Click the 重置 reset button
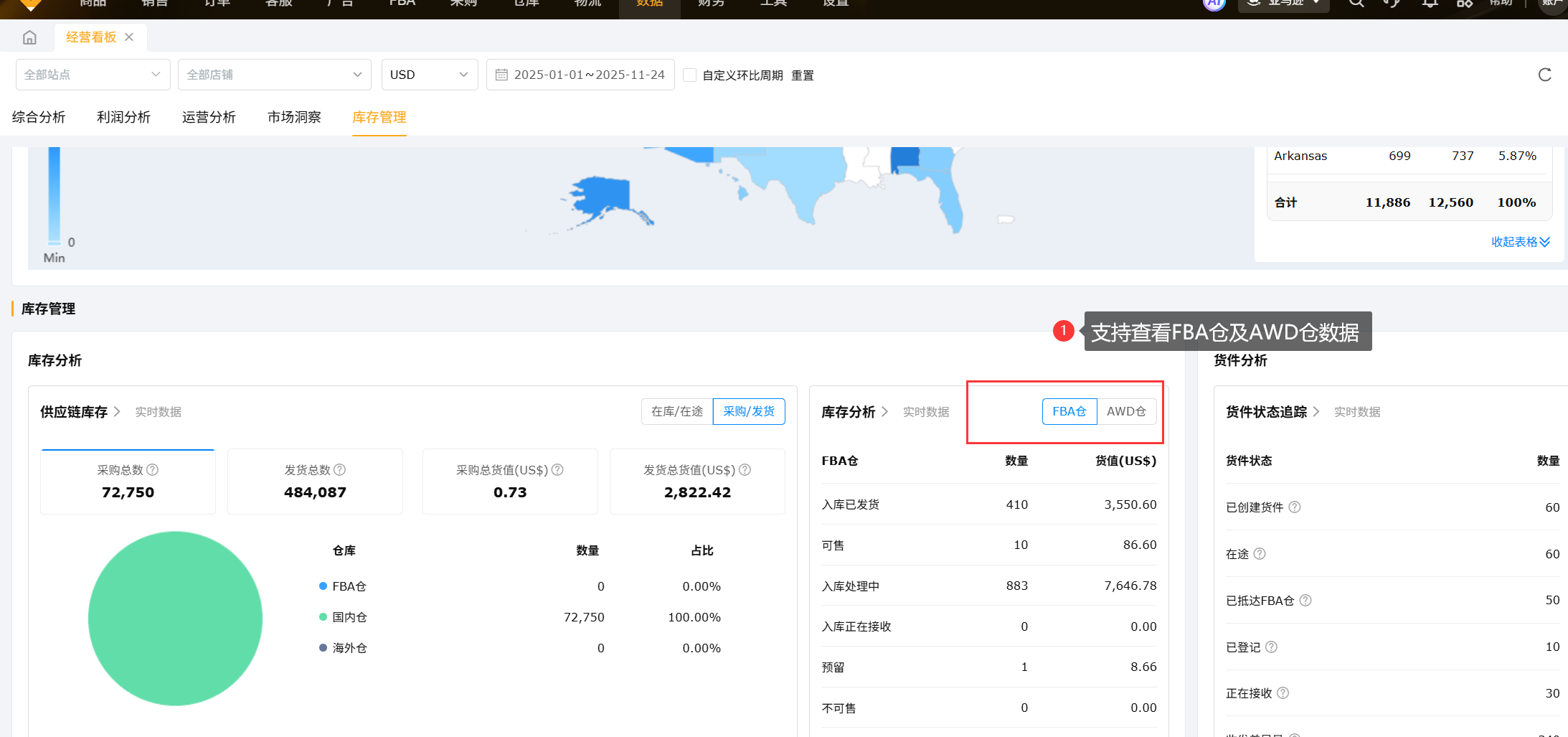This screenshot has height=737, width=1568. coord(803,75)
